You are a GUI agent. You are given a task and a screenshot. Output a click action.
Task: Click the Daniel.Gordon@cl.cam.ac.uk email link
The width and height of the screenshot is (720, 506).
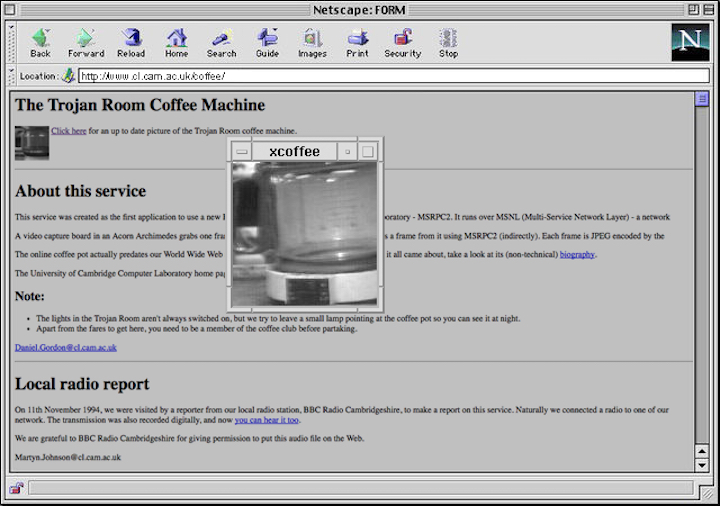click(66, 347)
